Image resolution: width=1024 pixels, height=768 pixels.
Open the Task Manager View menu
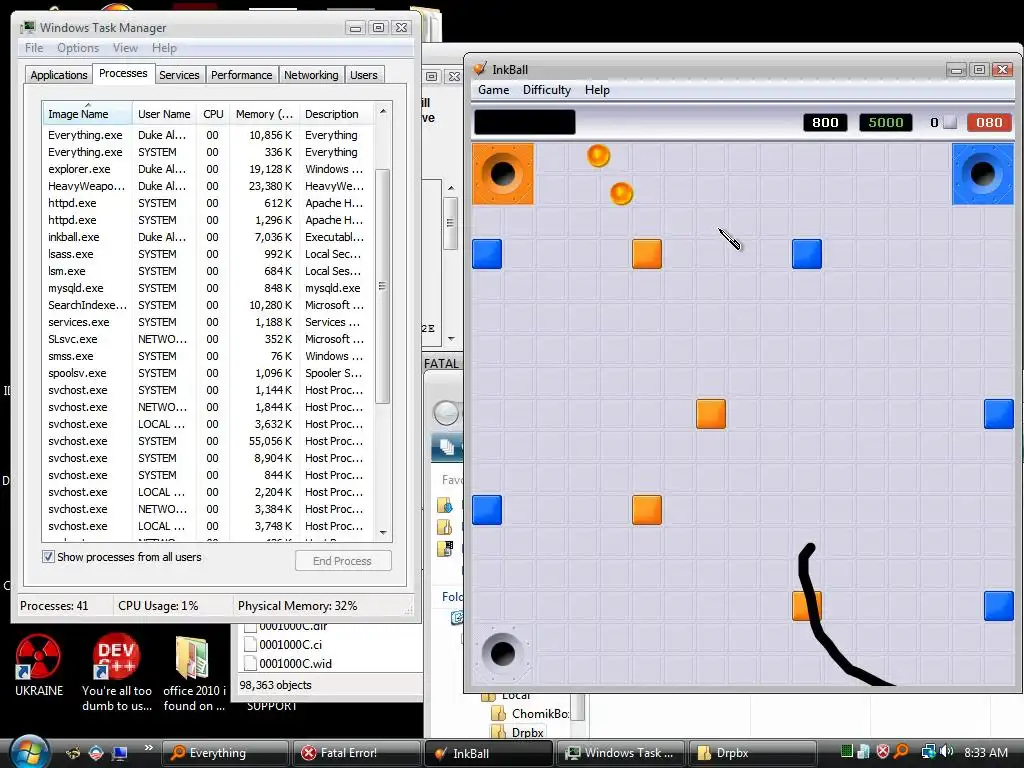point(125,48)
